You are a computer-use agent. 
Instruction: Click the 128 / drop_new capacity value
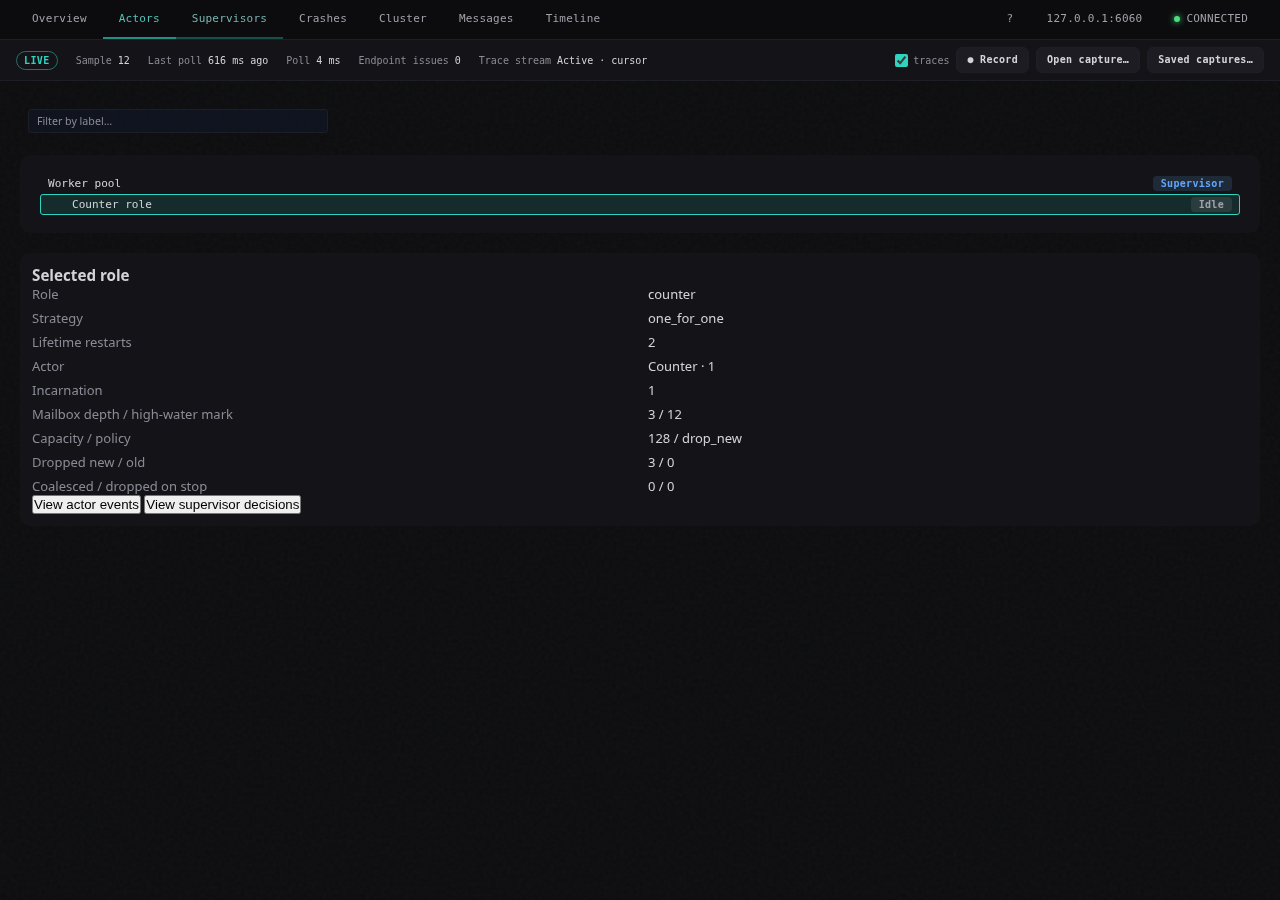[695, 439]
